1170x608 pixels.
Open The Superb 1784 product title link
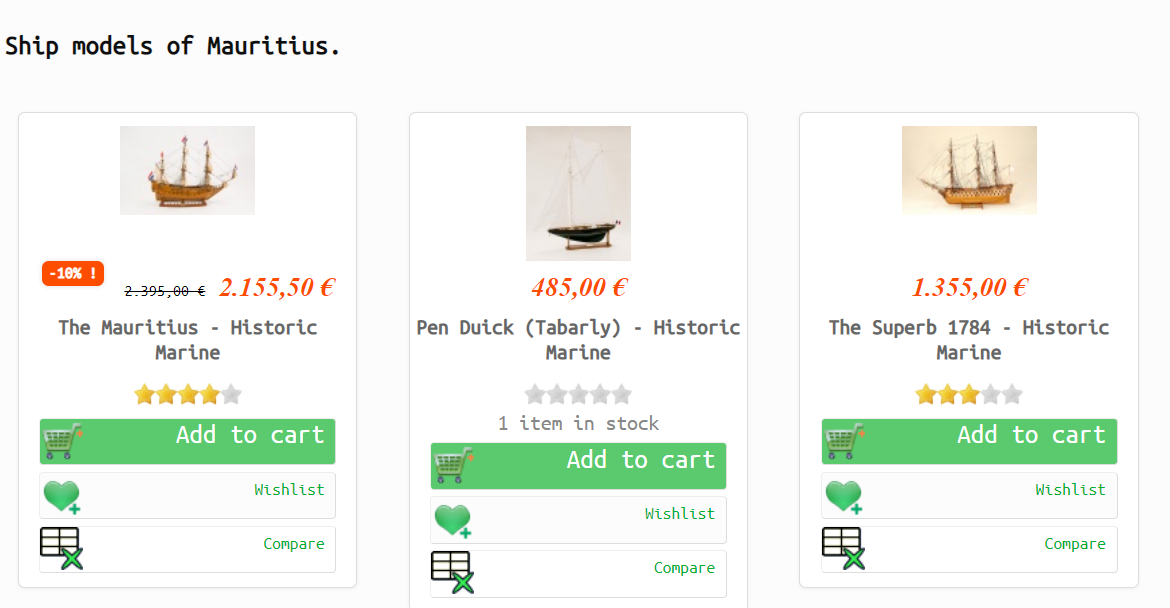coord(968,340)
